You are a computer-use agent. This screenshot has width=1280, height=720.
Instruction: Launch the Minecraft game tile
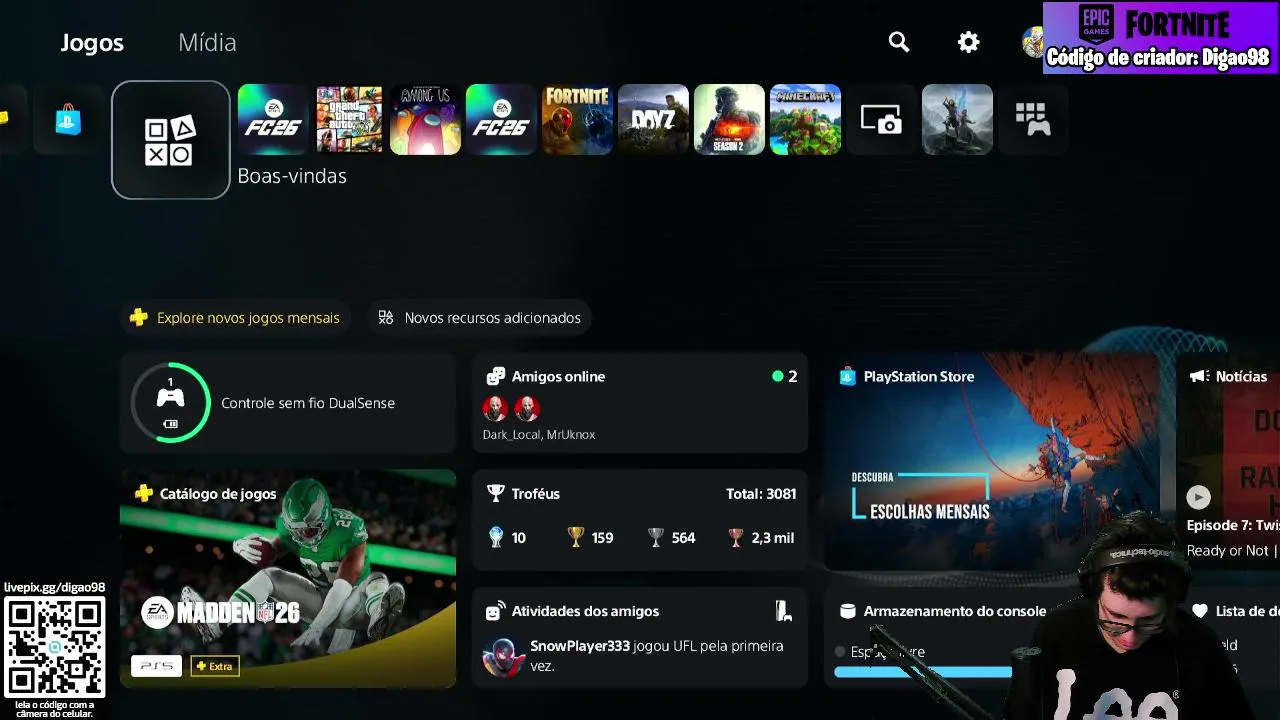tap(805, 120)
